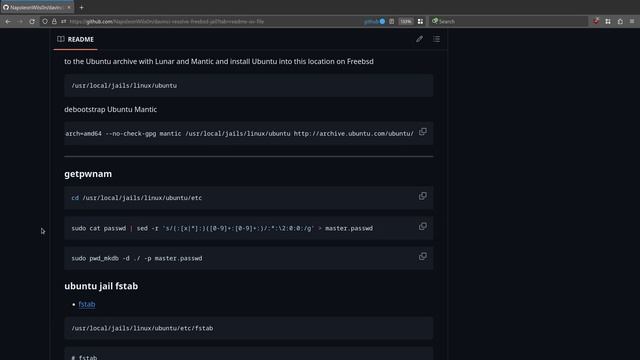
Task: Copy the debootstrap mantic command
Action: (423, 132)
